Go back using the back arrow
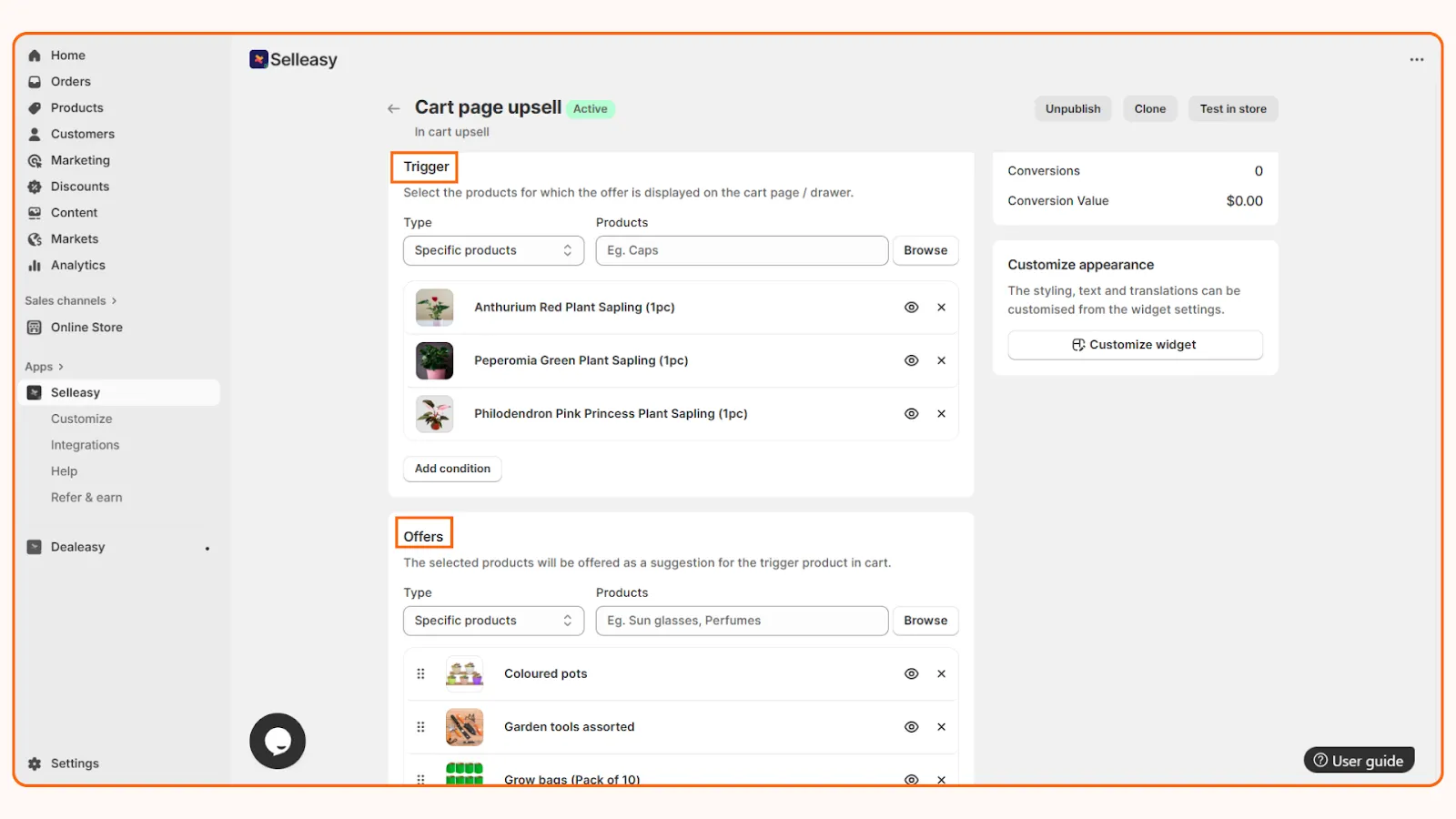This screenshot has height=819, width=1456. [392, 107]
